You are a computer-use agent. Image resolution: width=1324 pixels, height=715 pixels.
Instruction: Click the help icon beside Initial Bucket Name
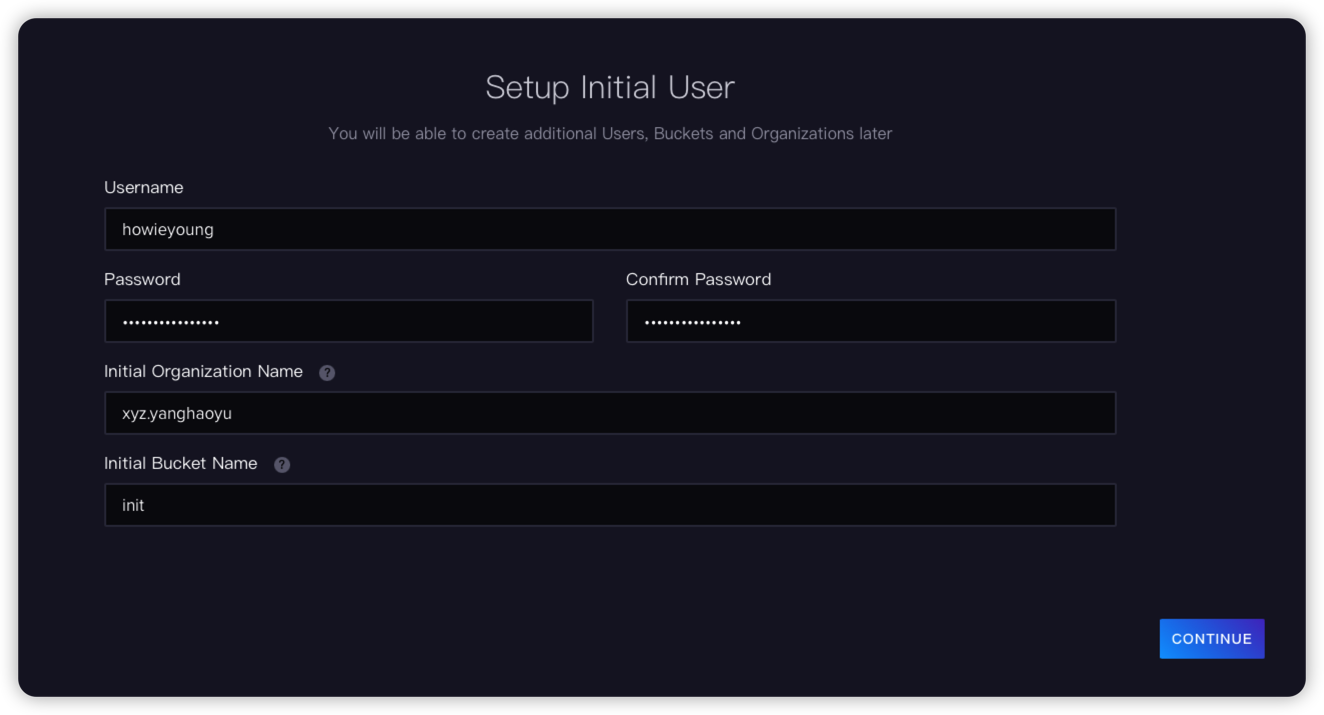point(281,463)
